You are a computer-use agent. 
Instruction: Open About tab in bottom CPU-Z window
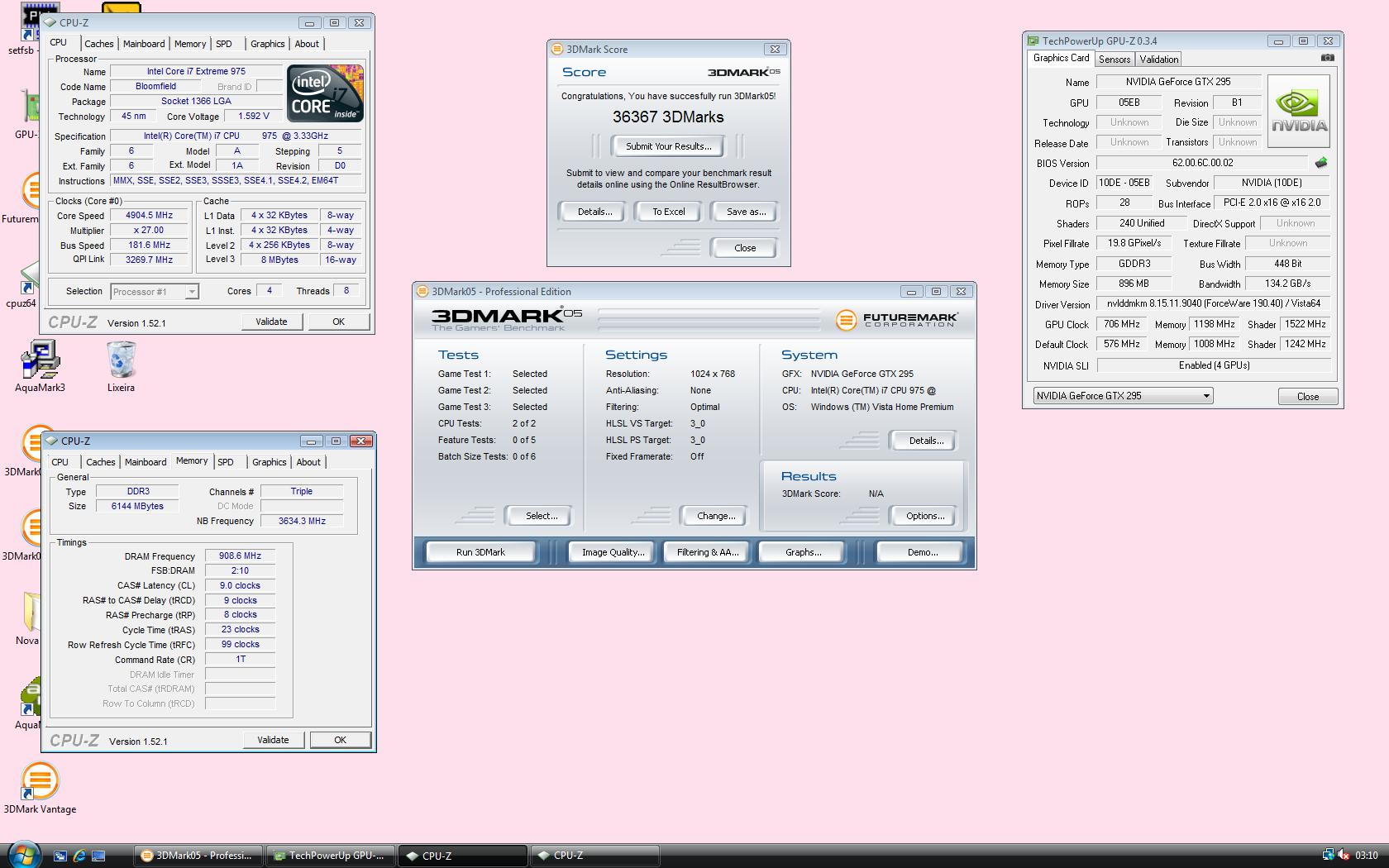coord(308,462)
